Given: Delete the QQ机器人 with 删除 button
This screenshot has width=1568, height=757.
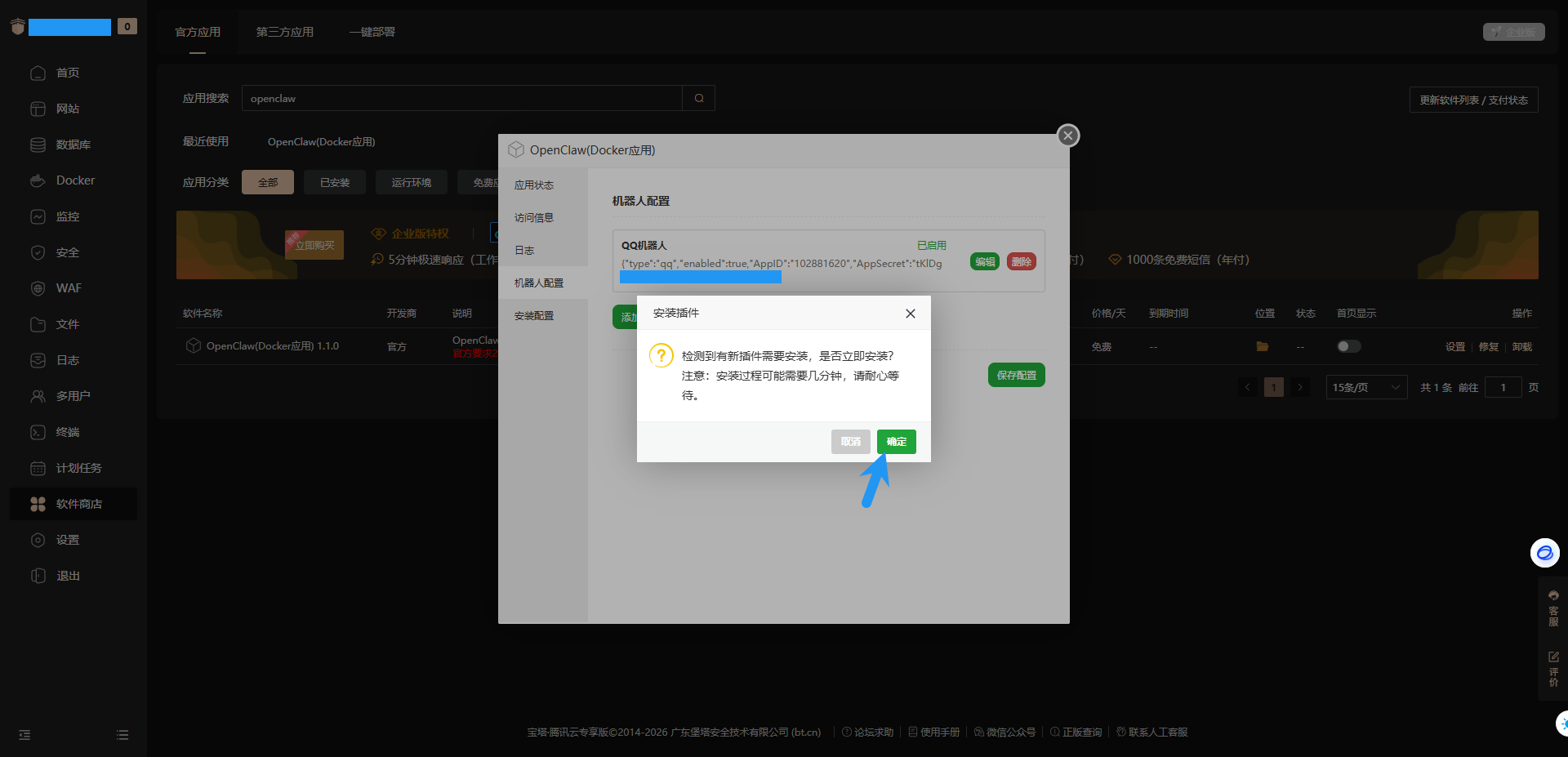Looking at the screenshot, I should click(1021, 262).
